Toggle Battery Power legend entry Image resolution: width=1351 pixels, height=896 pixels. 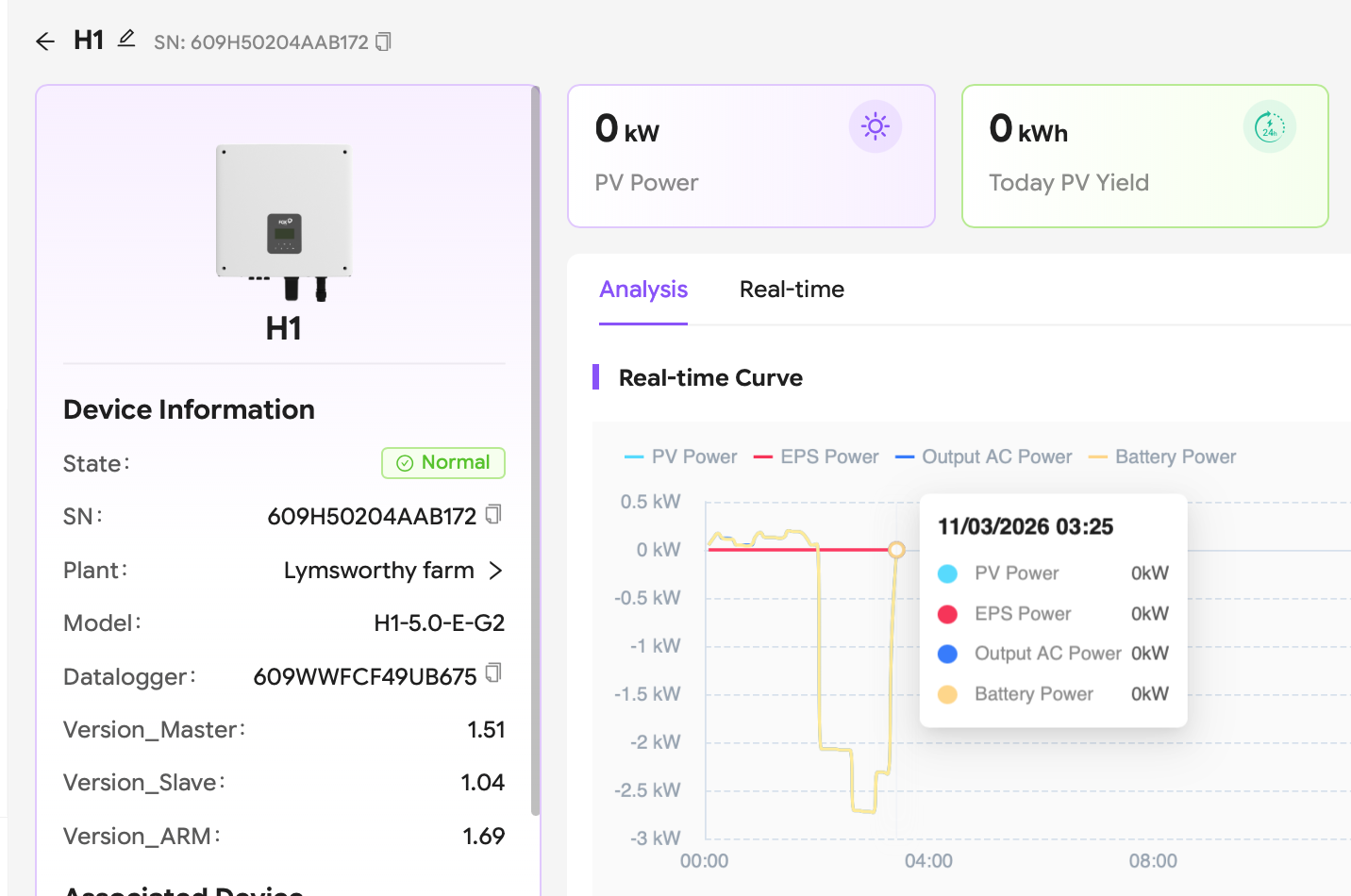(x=1162, y=456)
